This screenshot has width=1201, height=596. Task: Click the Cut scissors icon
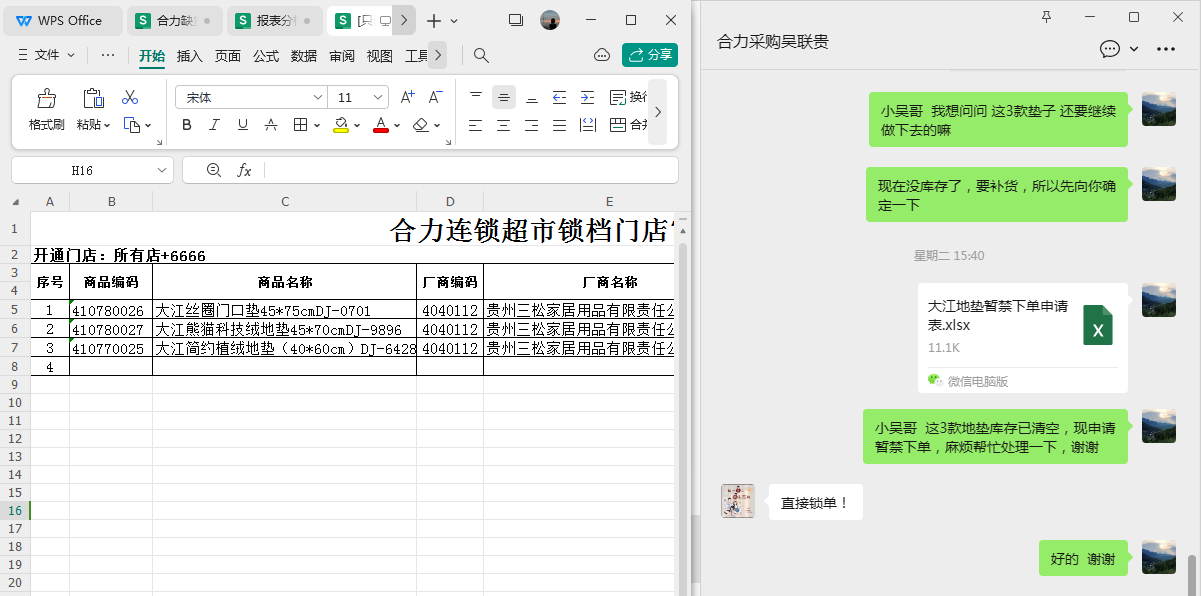(130, 97)
